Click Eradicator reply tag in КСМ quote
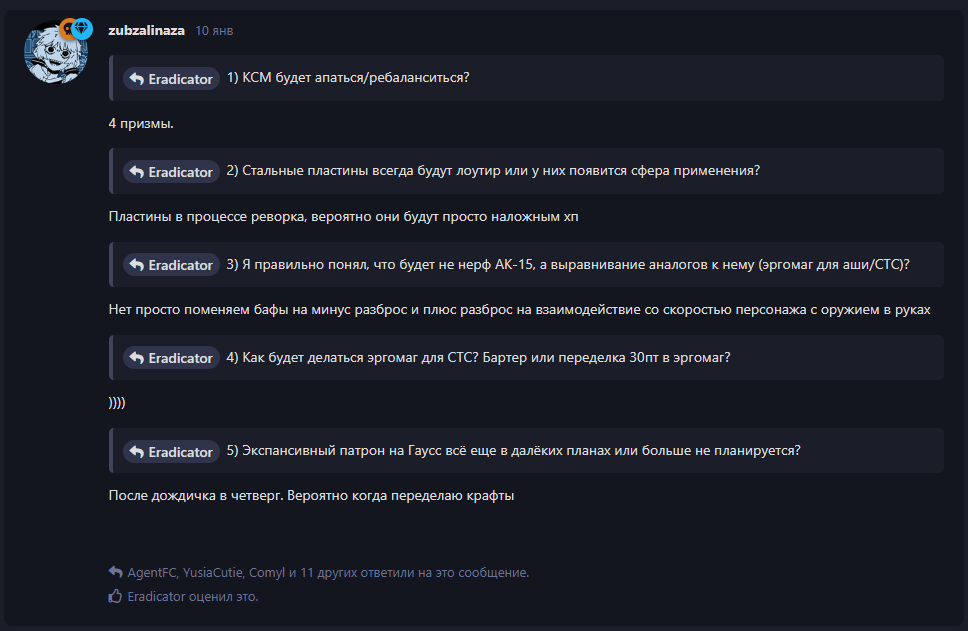 click(x=171, y=79)
